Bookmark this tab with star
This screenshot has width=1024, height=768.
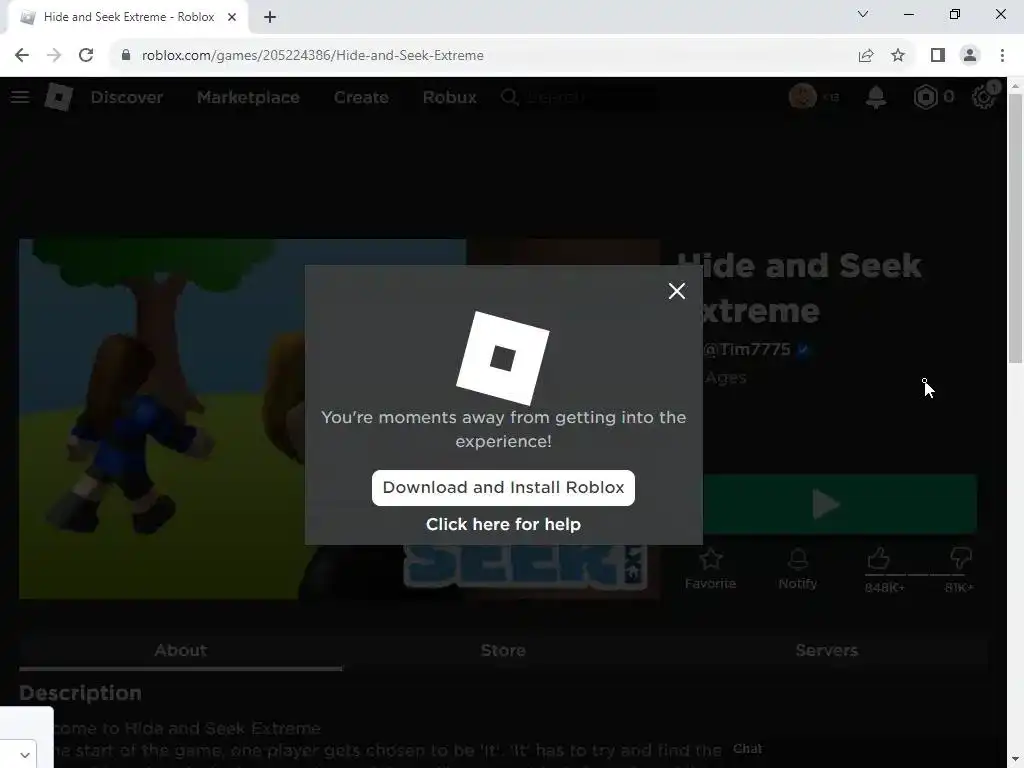898,56
